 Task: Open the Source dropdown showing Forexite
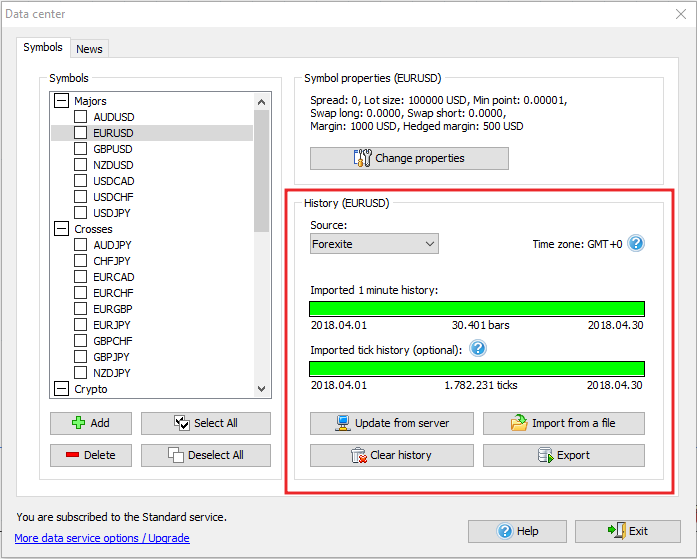pyautogui.click(x=374, y=243)
